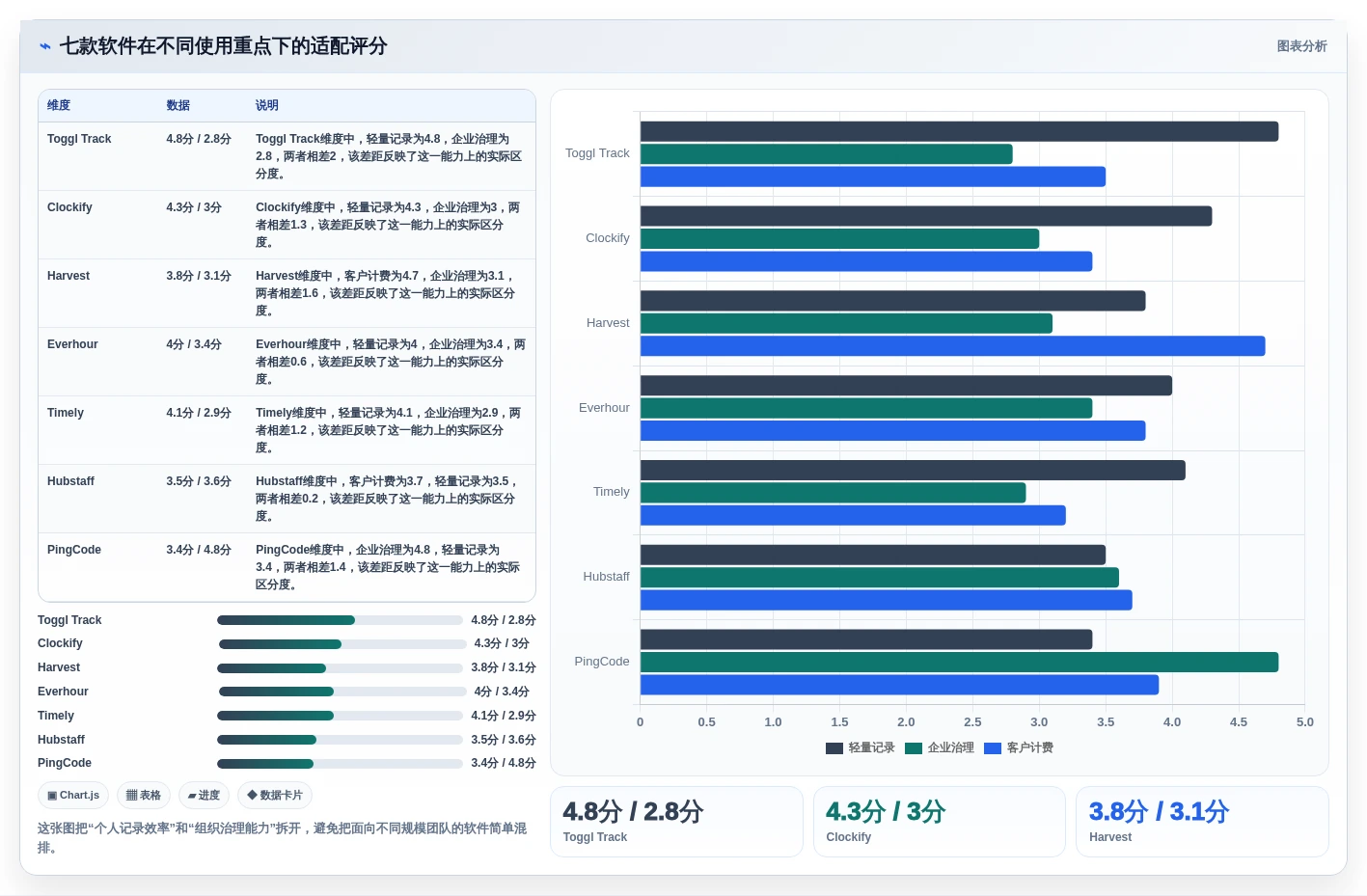Select Clockify row name in table
This screenshot has height=896, width=1367.
69,207
